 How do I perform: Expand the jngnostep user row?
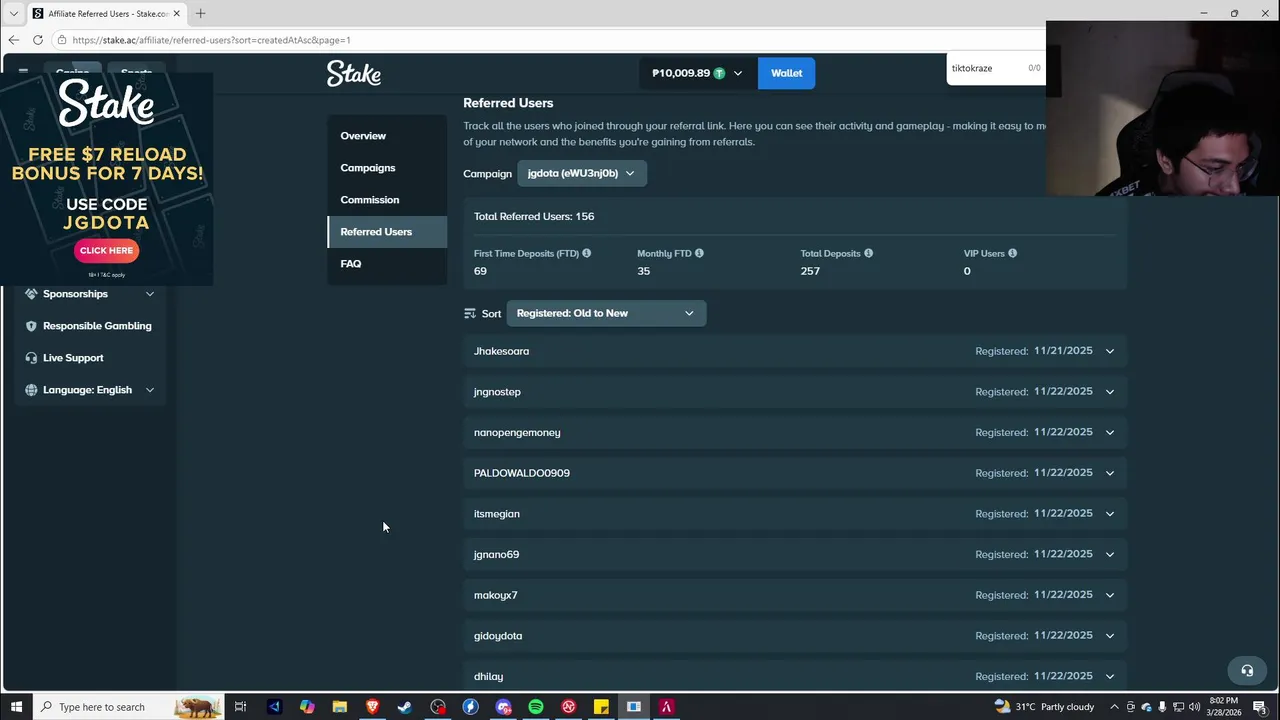[795, 392]
